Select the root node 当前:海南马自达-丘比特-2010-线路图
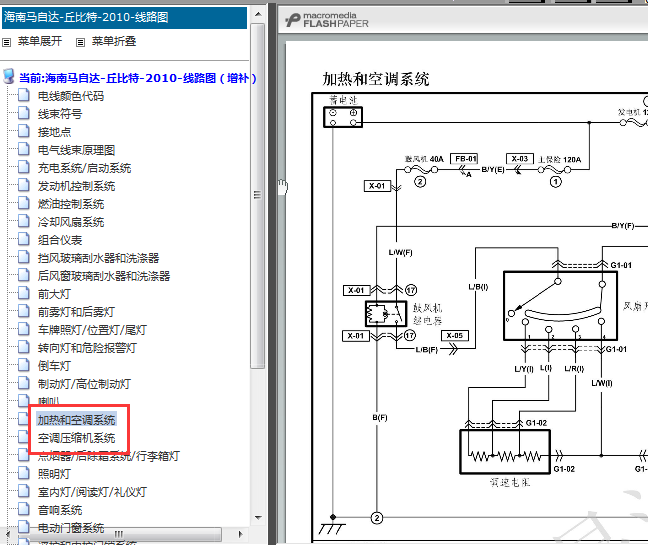 click(138, 78)
